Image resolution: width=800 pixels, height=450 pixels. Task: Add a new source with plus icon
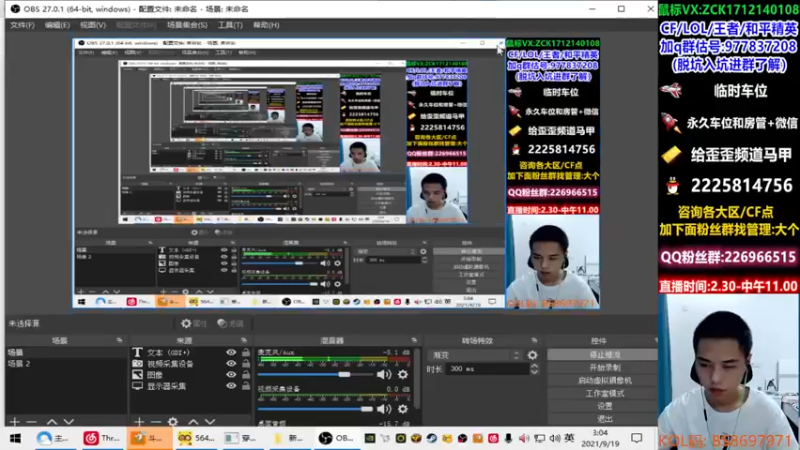pos(139,421)
